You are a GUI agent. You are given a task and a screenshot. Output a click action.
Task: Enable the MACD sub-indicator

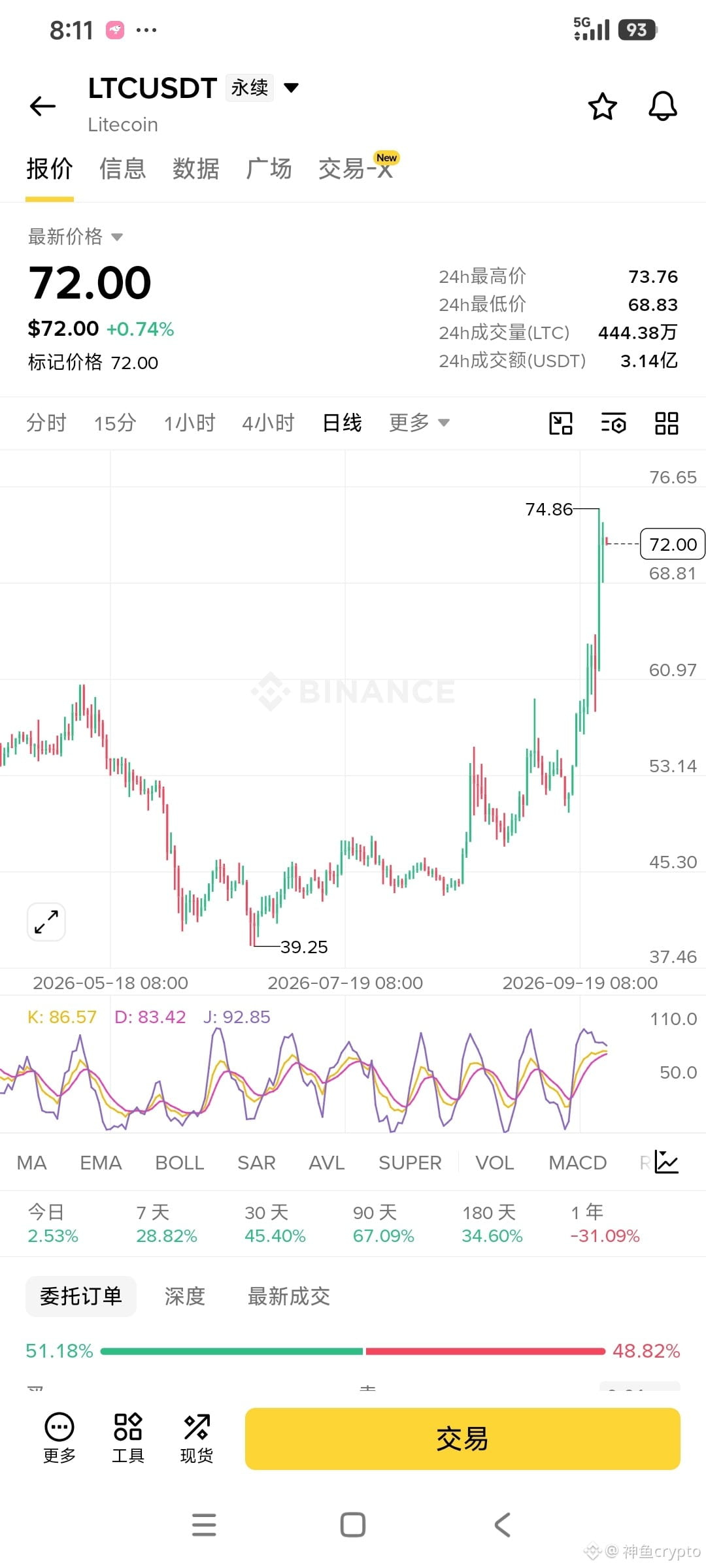pyautogui.click(x=578, y=1163)
